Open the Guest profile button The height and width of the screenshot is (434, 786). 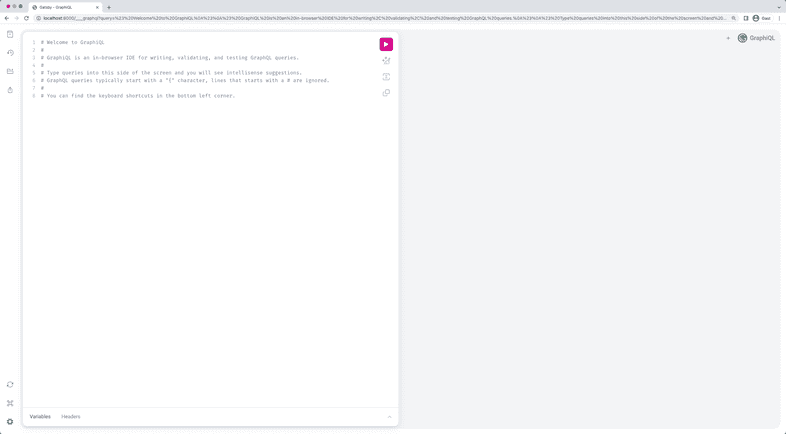[x=762, y=18]
